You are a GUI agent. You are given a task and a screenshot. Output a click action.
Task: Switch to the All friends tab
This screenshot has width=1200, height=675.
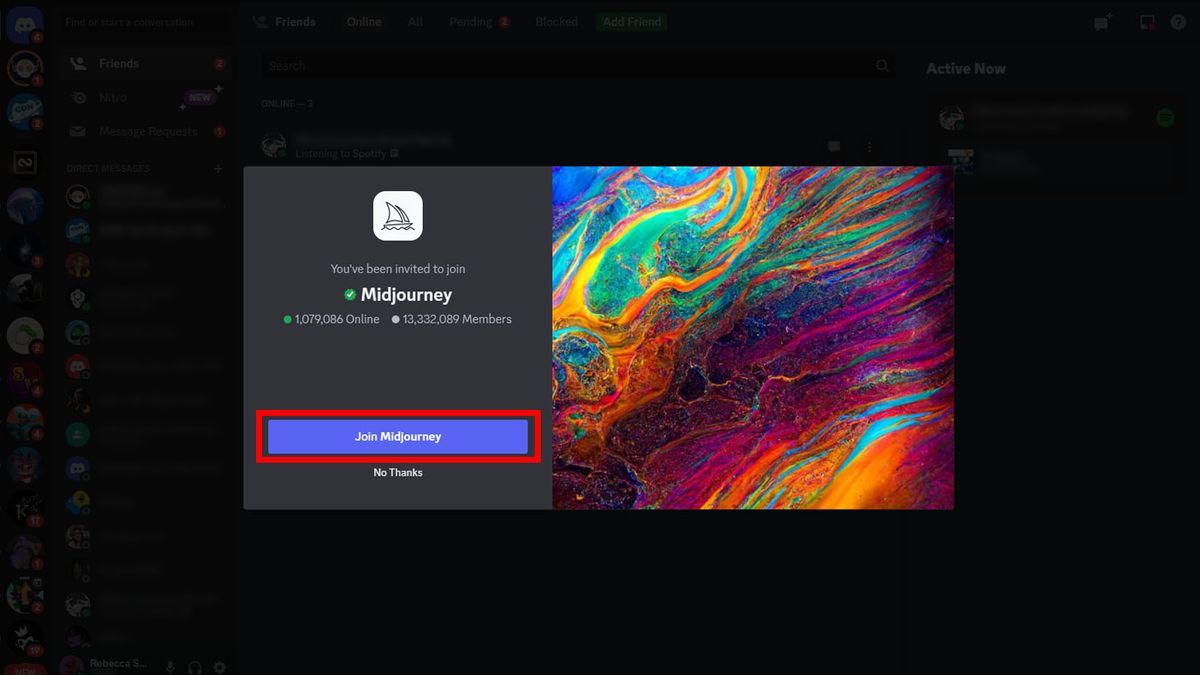point(415,22)
